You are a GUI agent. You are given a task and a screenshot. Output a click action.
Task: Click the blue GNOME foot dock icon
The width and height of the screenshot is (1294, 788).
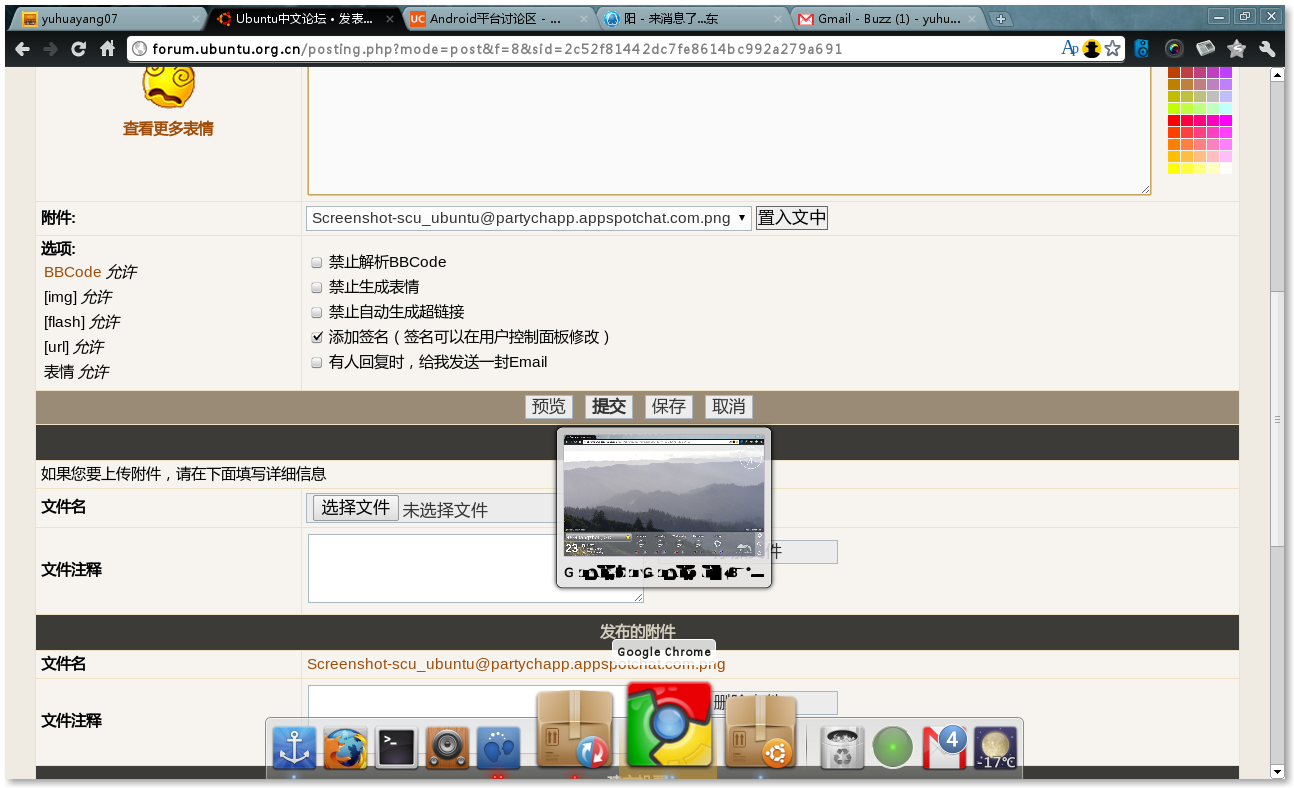point(498,748)
